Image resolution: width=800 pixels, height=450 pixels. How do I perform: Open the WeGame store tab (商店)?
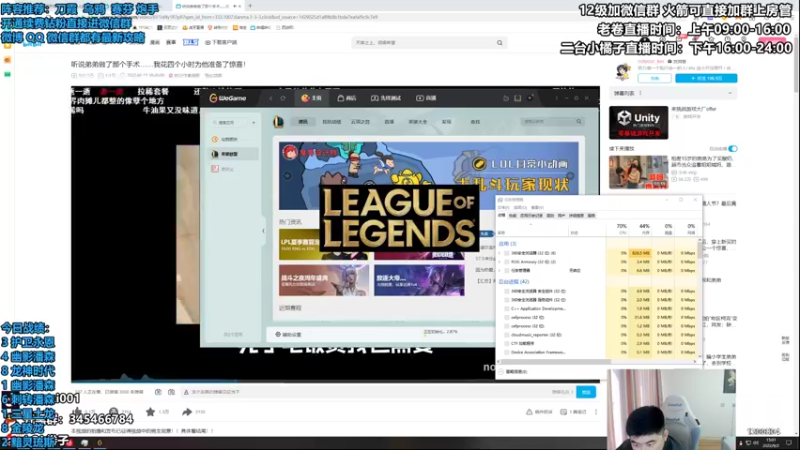click(x=347, y=98)
